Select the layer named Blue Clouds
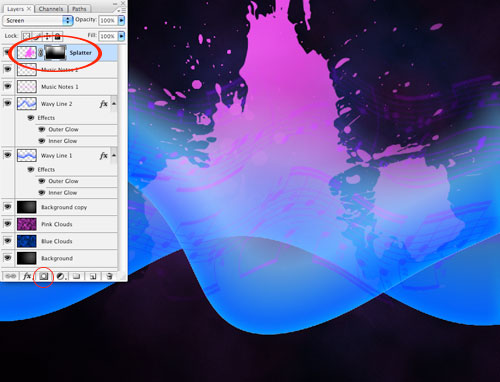This screenshot has width=500, height=382. [x=57, y=241]
